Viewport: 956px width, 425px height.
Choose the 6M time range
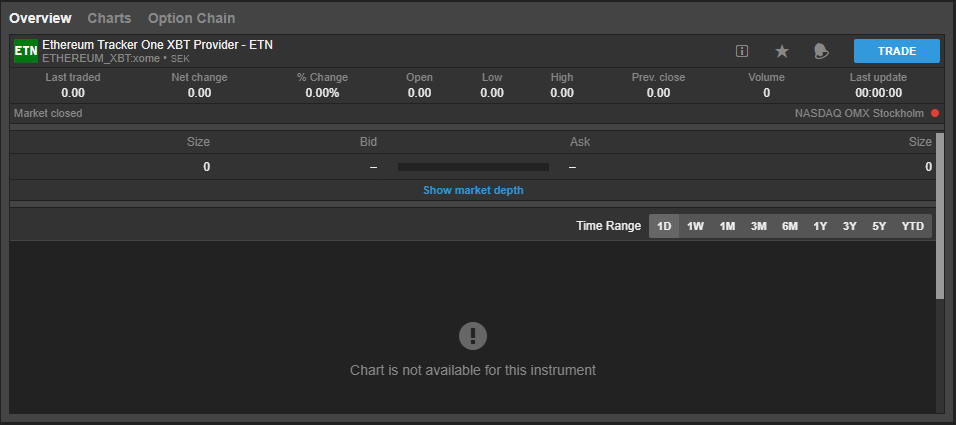tap(790, 226)
